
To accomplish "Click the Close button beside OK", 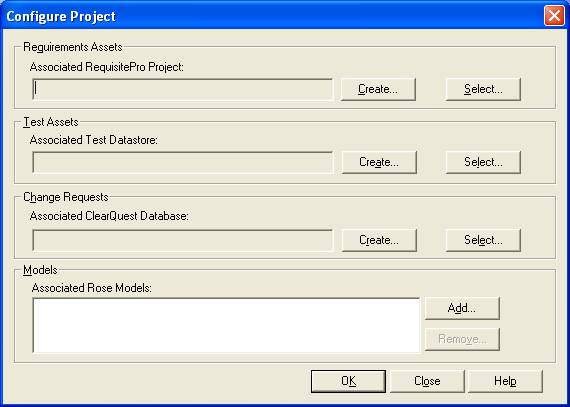I will click(427, 381).
